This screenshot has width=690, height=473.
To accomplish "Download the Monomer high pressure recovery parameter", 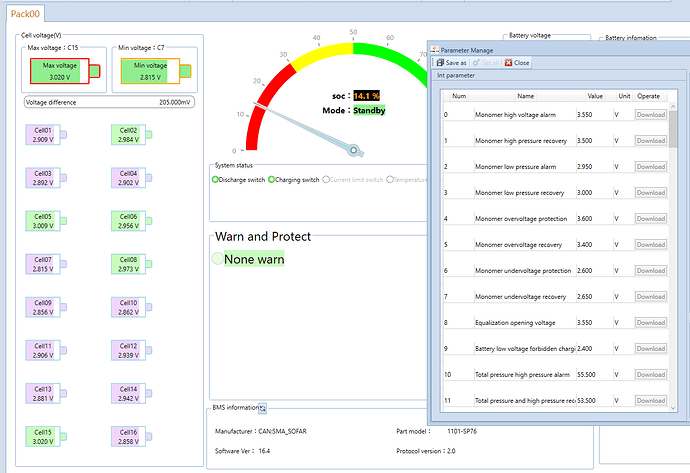I will click(x=650, y=141).
